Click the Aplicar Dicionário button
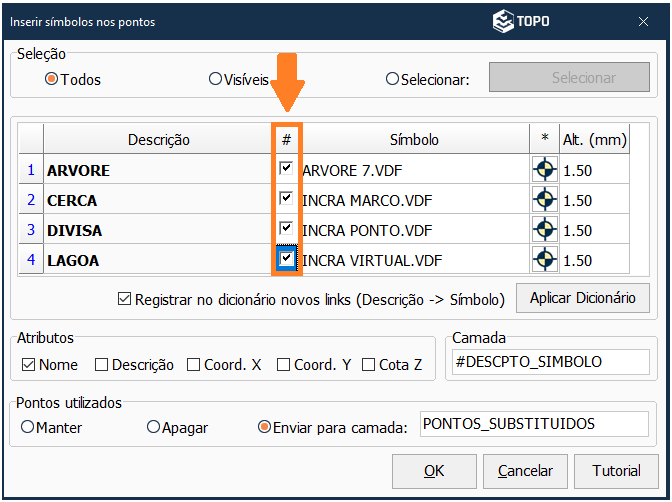The width and height of the screenshot is (672, 502). point(582,298)
